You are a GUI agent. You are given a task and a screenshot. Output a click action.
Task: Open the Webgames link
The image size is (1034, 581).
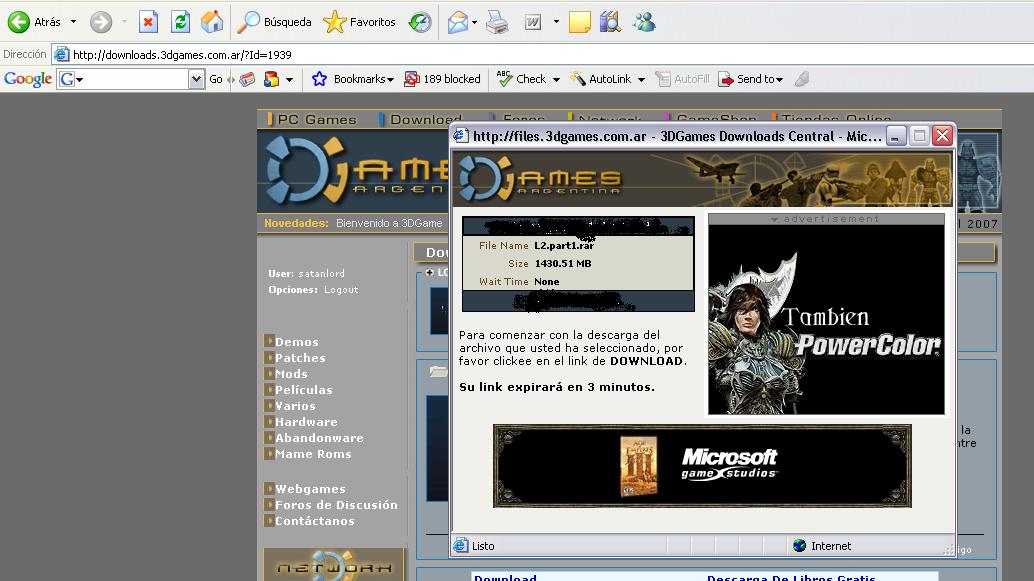[x=310, y=489]
